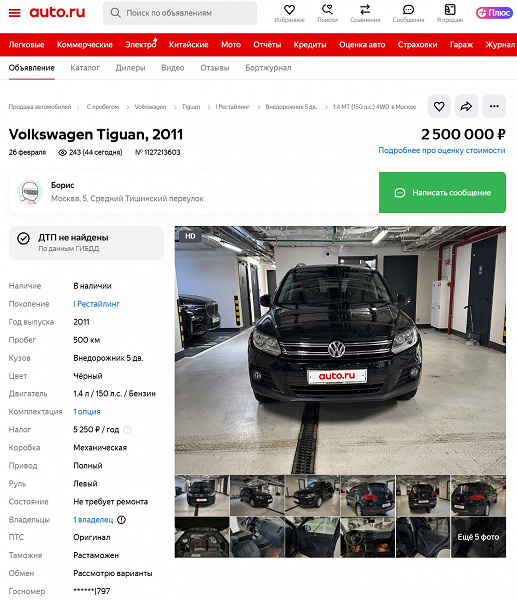The width and height of the screenshot is (517, 600).
Task: Open Ещё 5 фото thumbnail
Action: tap(478, 537)
